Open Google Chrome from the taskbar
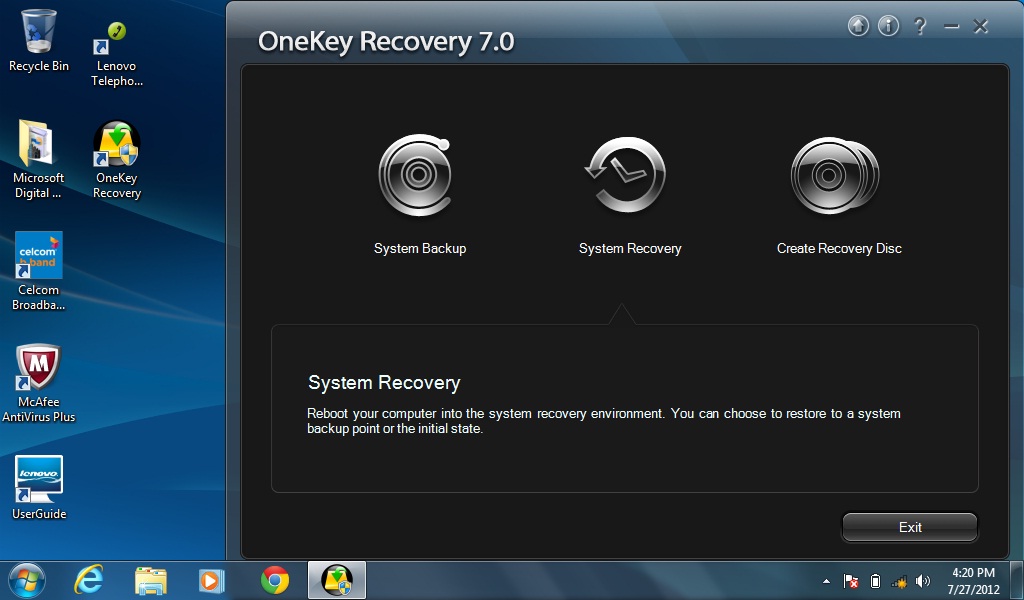The width and height of the screenshot is (1024, 600). pos(273,580)
